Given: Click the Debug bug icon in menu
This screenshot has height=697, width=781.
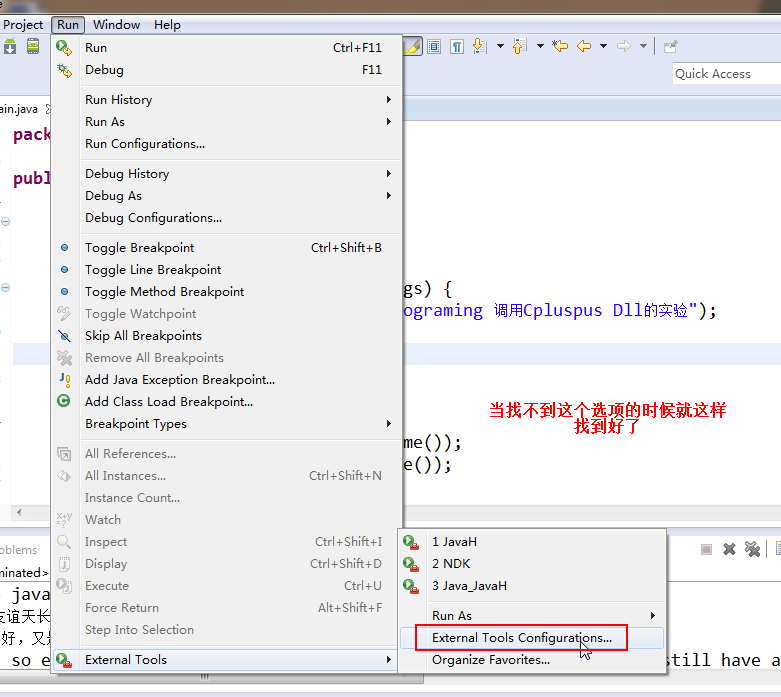Looking at the screenshot, I should point(64,70).
